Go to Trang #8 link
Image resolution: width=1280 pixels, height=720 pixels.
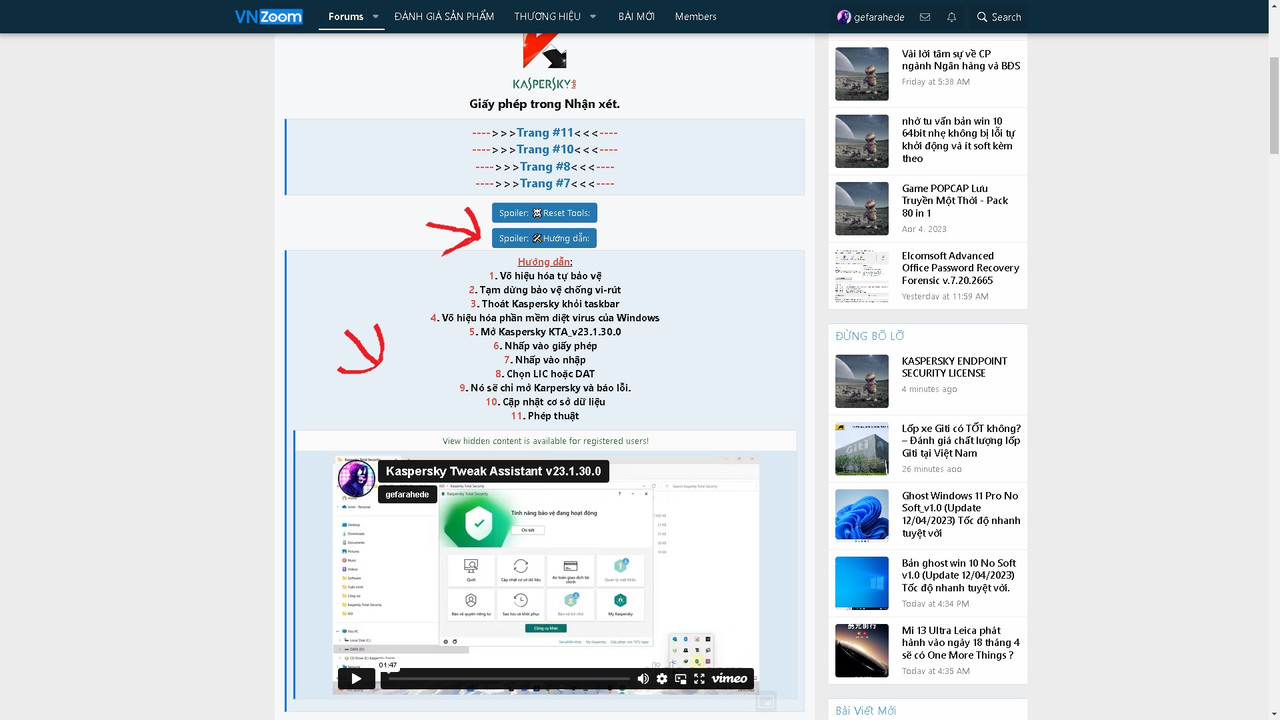pyautogui.click(x=545, y=167)
